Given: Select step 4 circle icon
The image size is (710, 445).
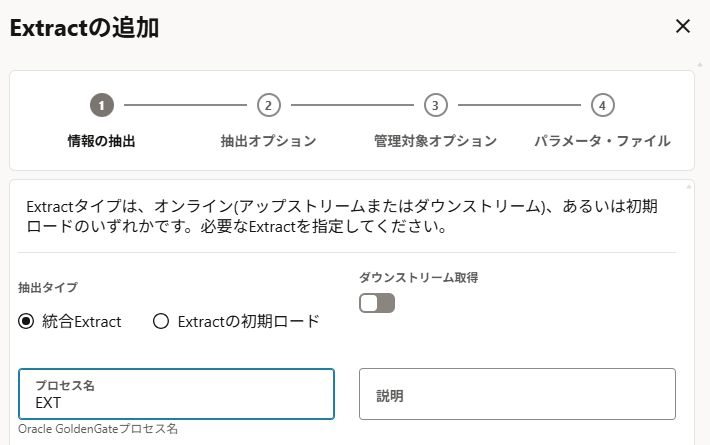Looking at the screenshot, I should (602, 105).
